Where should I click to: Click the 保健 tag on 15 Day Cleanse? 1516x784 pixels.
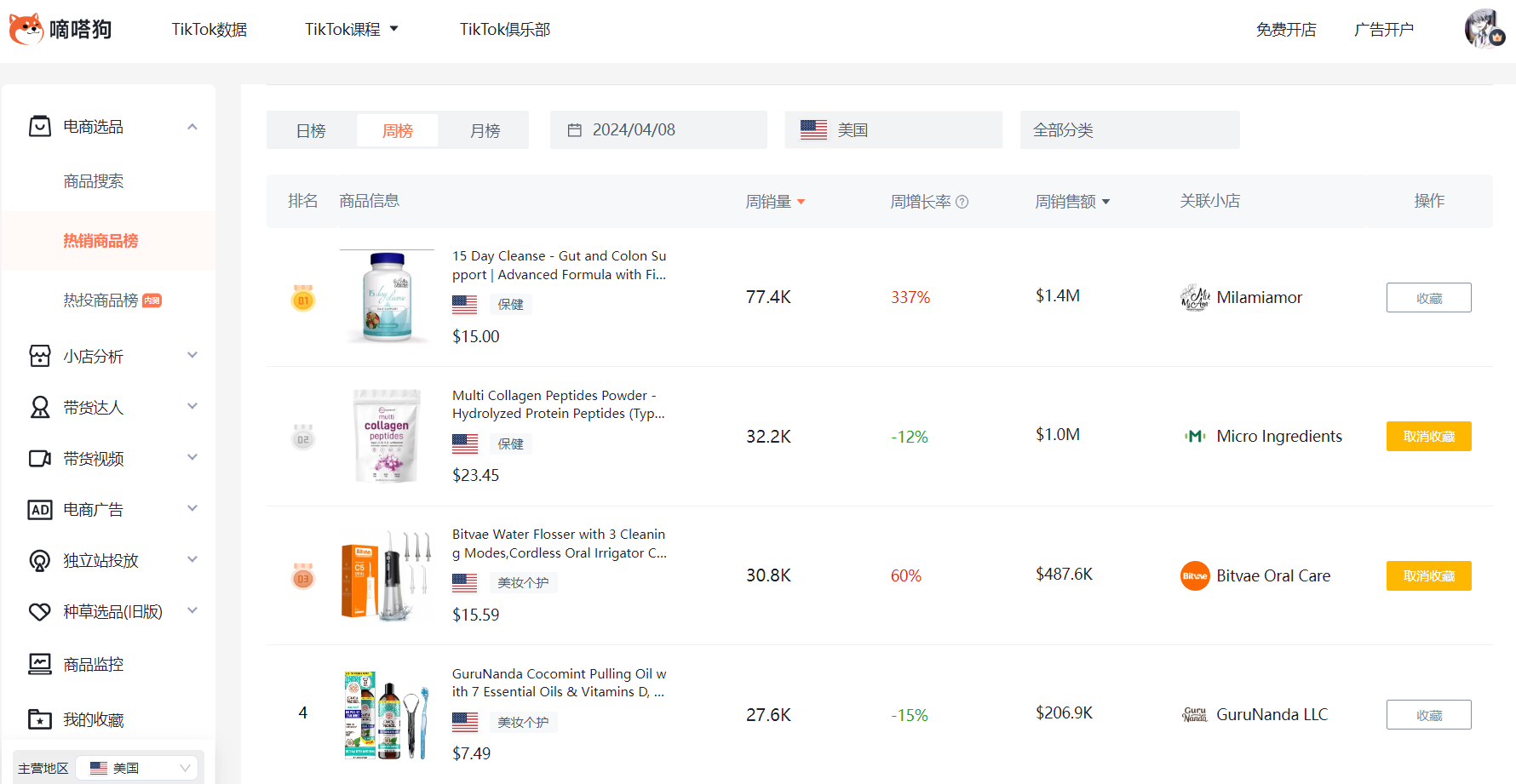point(510,305)
